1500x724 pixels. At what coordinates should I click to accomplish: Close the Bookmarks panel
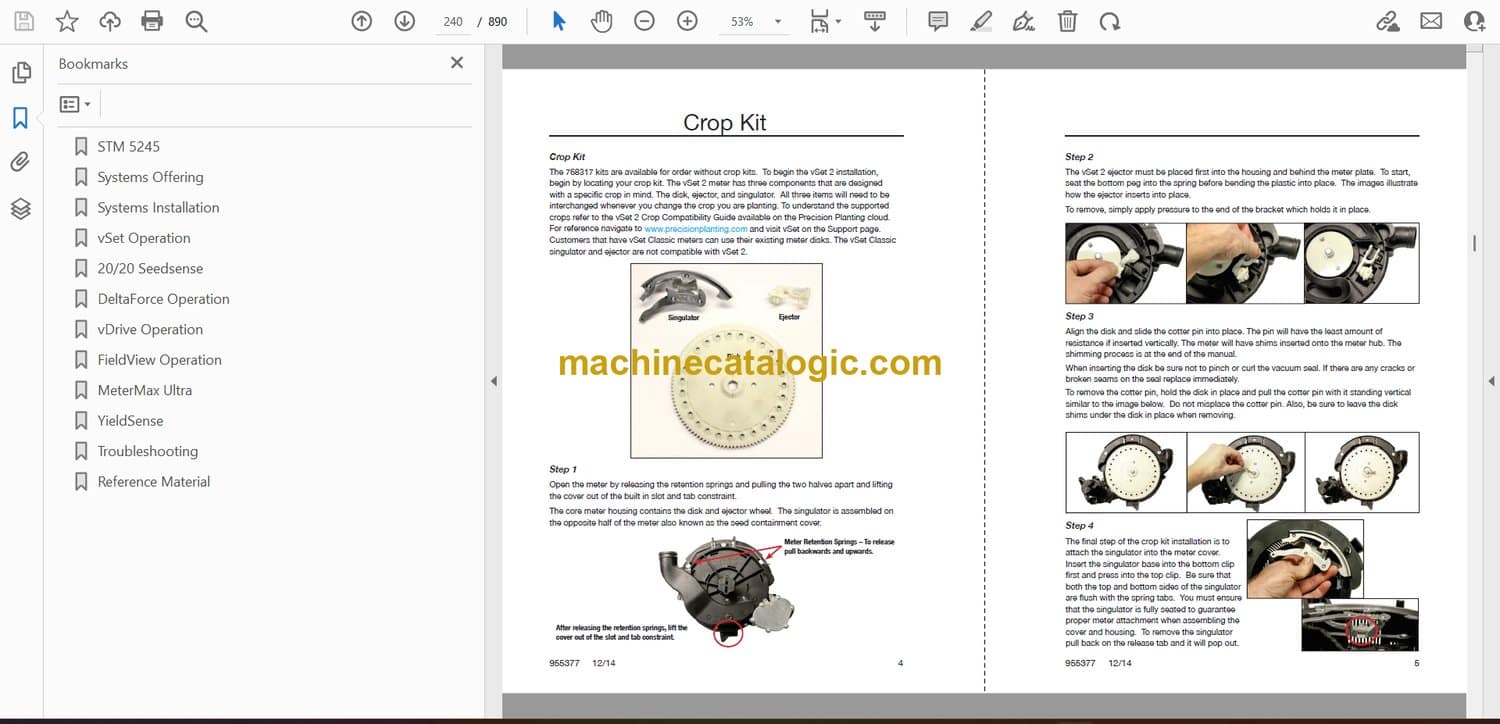click(x=457, y=63)
